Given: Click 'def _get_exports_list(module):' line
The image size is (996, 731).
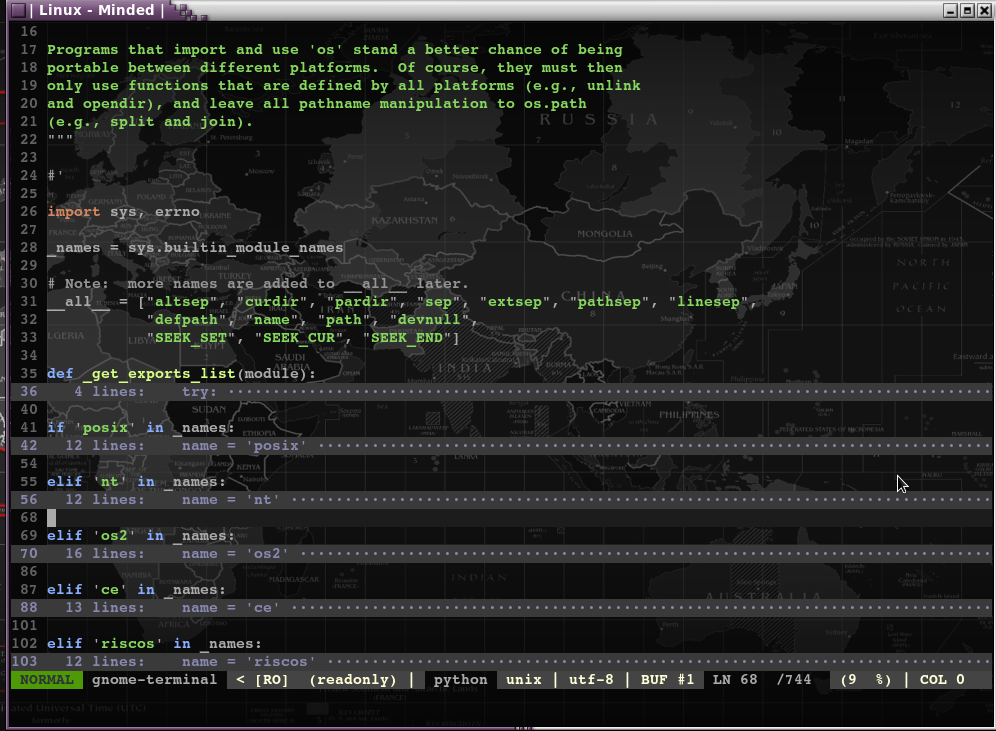Looking at the screenshot, I should (x=181, y=373).
